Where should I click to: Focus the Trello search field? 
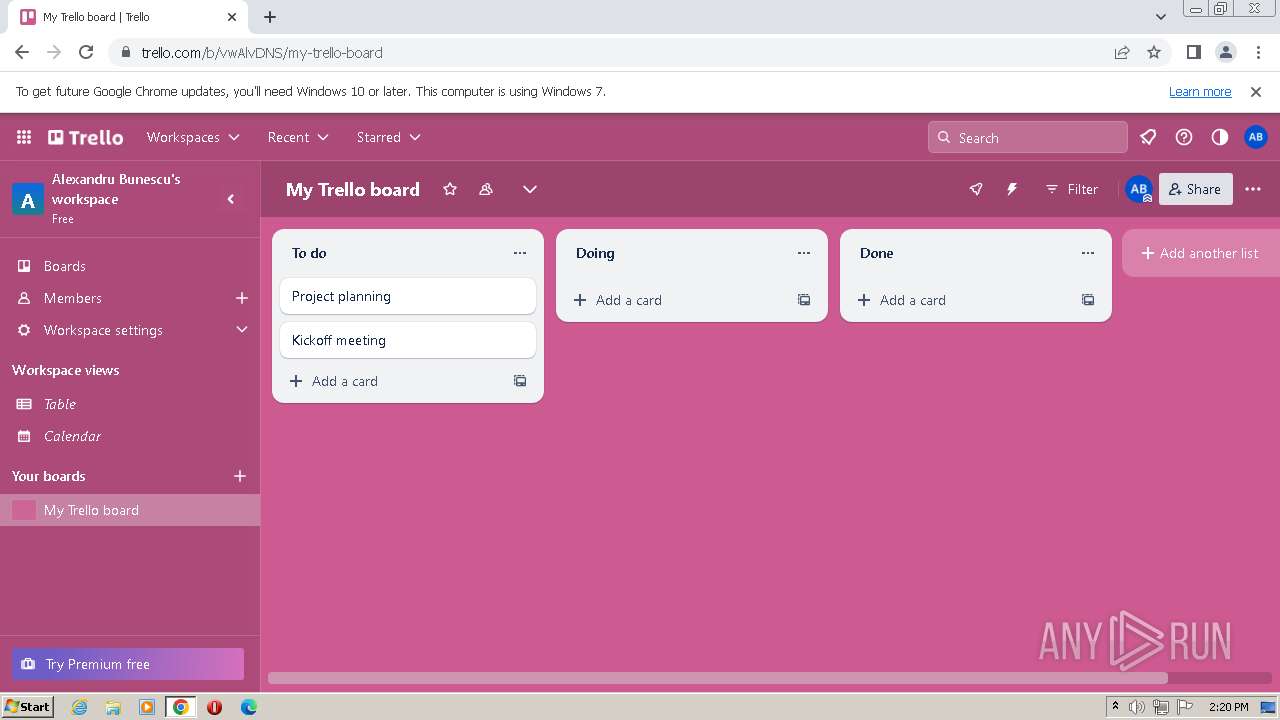click(x=1028, y=138)
